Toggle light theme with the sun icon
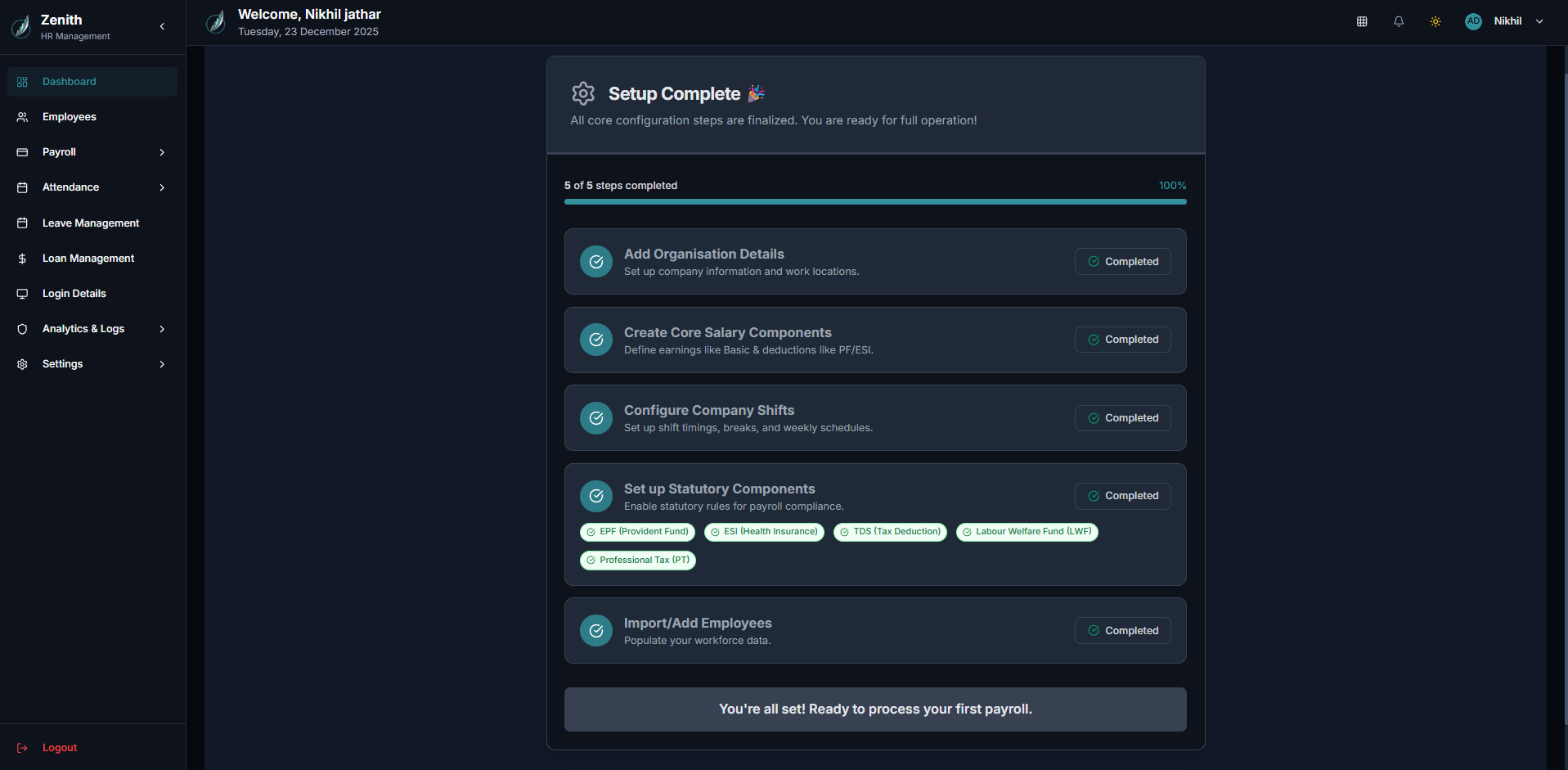Viewport: 1568px width, 770px height. [1435, 21]
